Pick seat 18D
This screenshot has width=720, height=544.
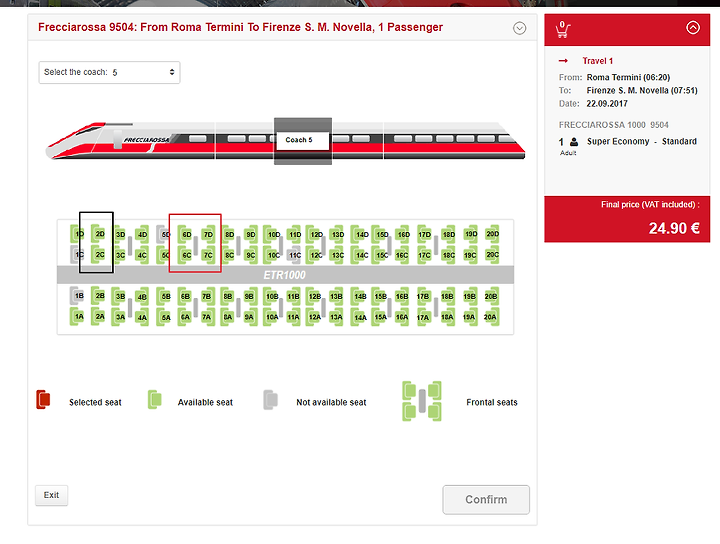(x=448, y=234)
